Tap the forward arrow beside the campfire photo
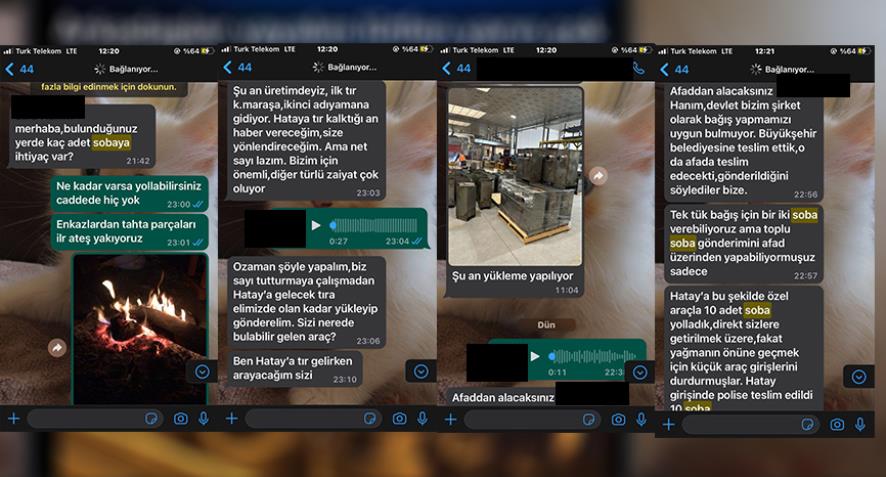This screenshot has height=477, width=886. 57,348
